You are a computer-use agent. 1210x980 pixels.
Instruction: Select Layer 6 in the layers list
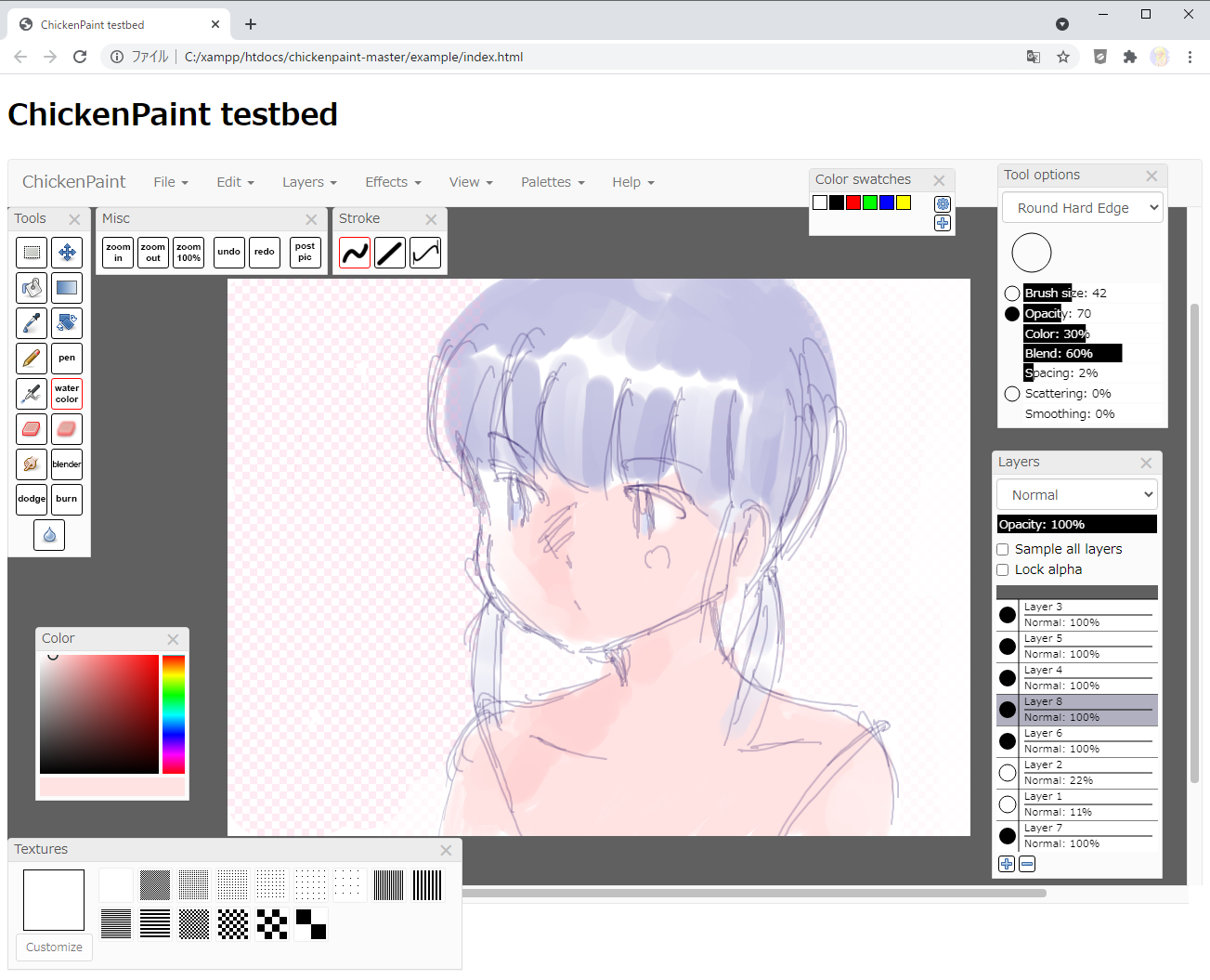1086,741
